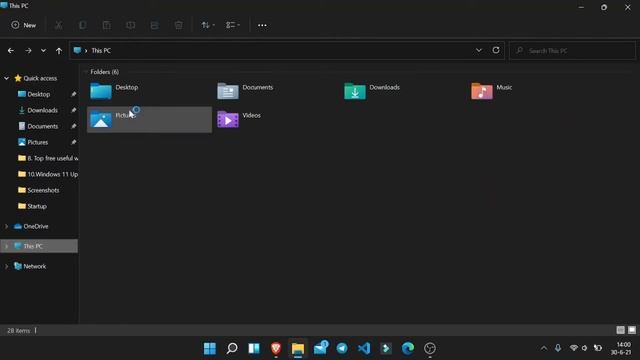Screen dimensions: 640x360
Task: Go forward with the right arrow
Action: click(x=28, y=51)
